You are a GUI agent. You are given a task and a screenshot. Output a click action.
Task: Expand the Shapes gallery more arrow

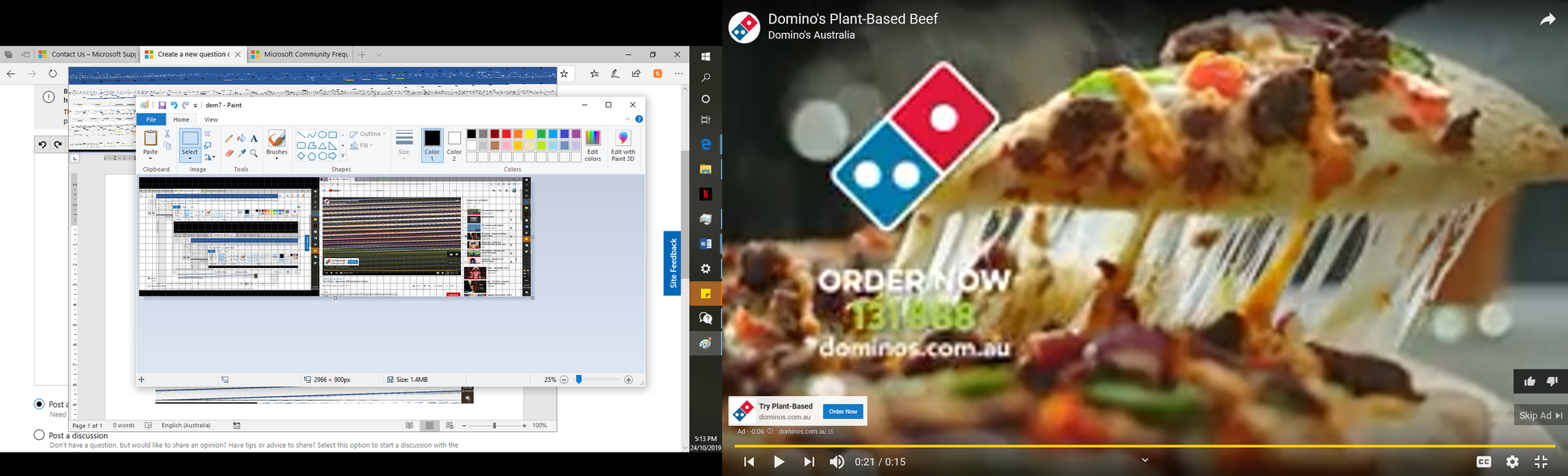click(343, 156)
